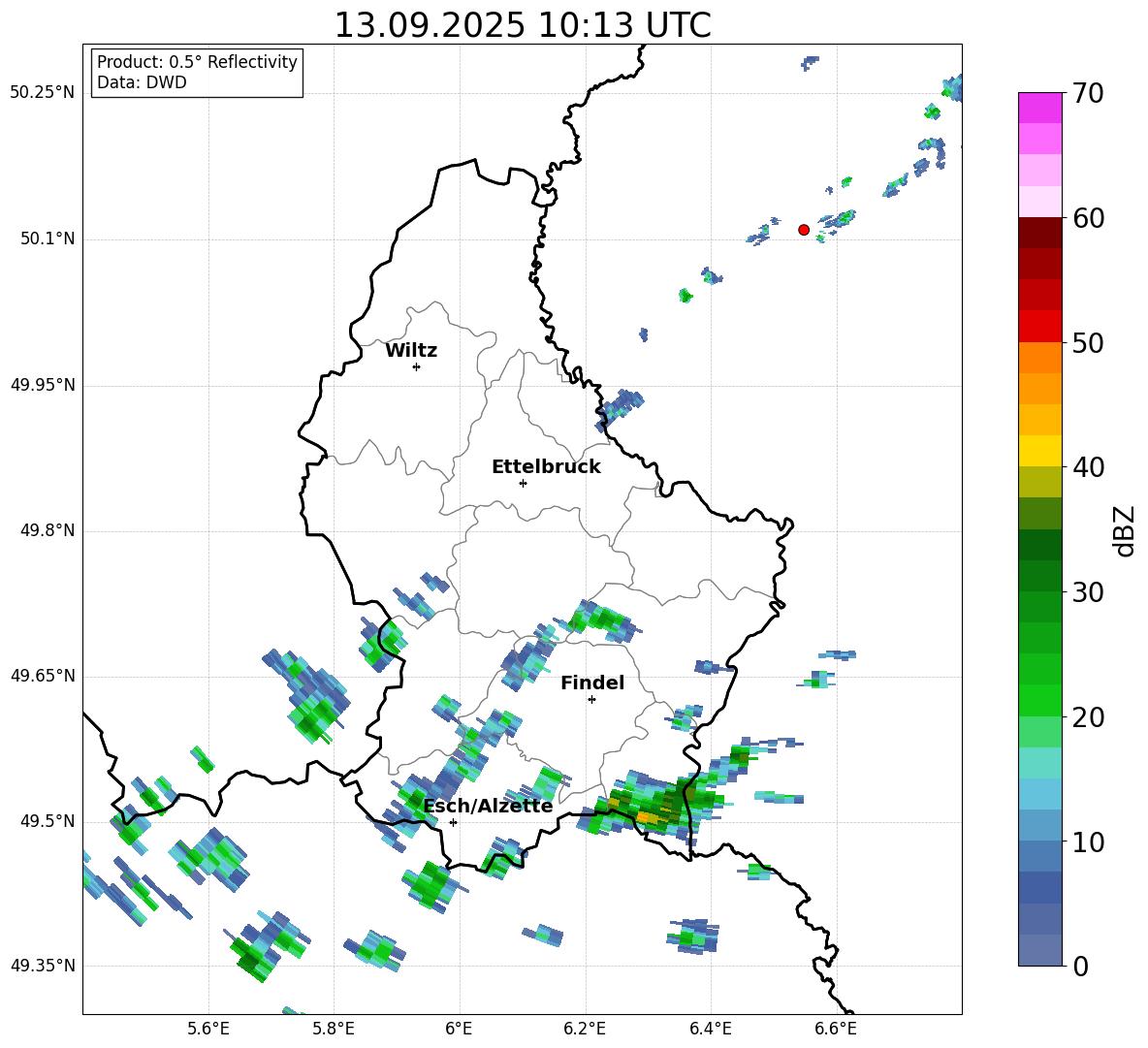The image size is (1148, 1048).
Task: Pick the yellow 40 dBZ colorbar band
Action: click(x=1040, y=451)
